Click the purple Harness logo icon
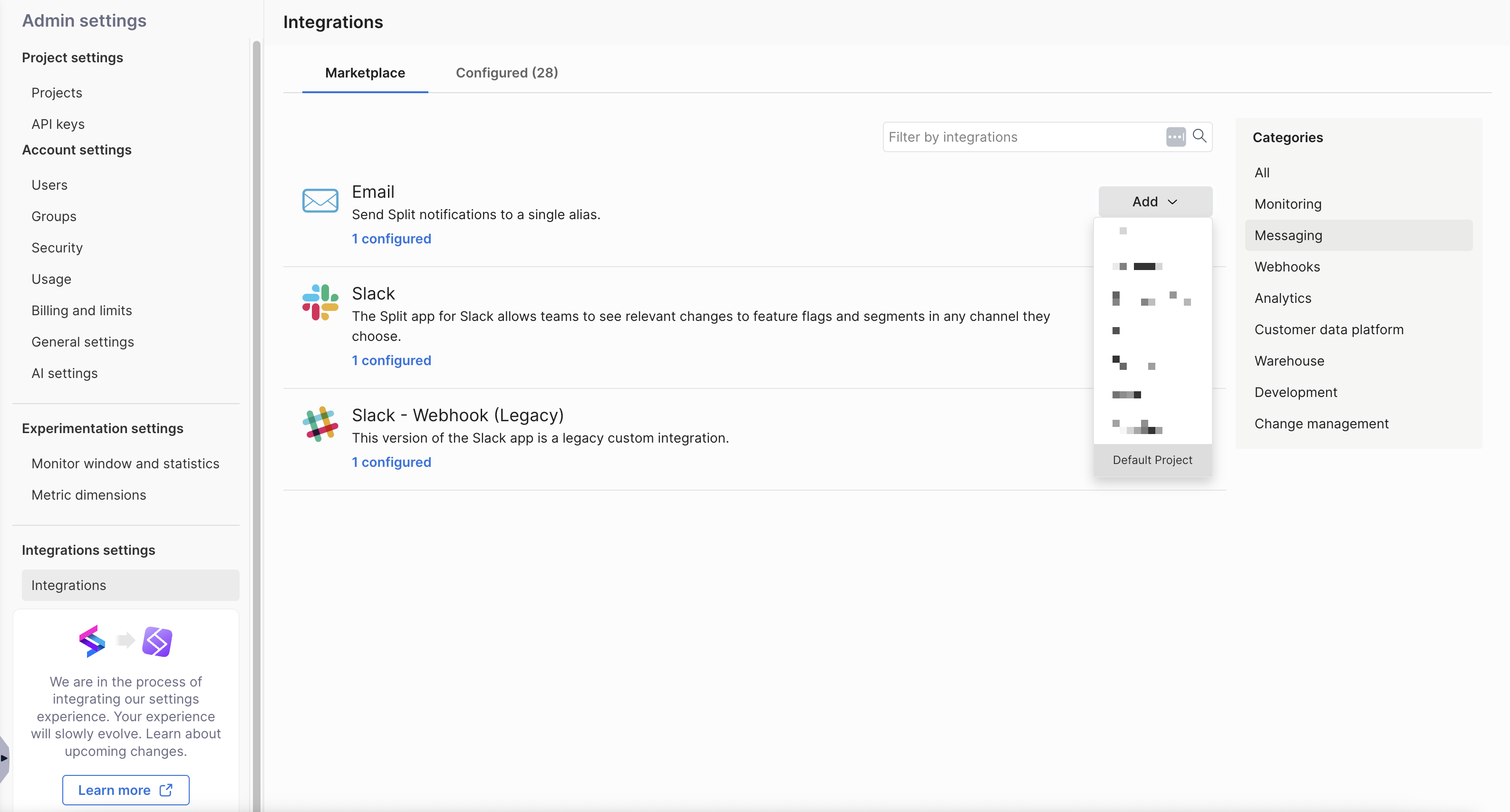The height and width of the screenshot is (812, 1510). 157,641
